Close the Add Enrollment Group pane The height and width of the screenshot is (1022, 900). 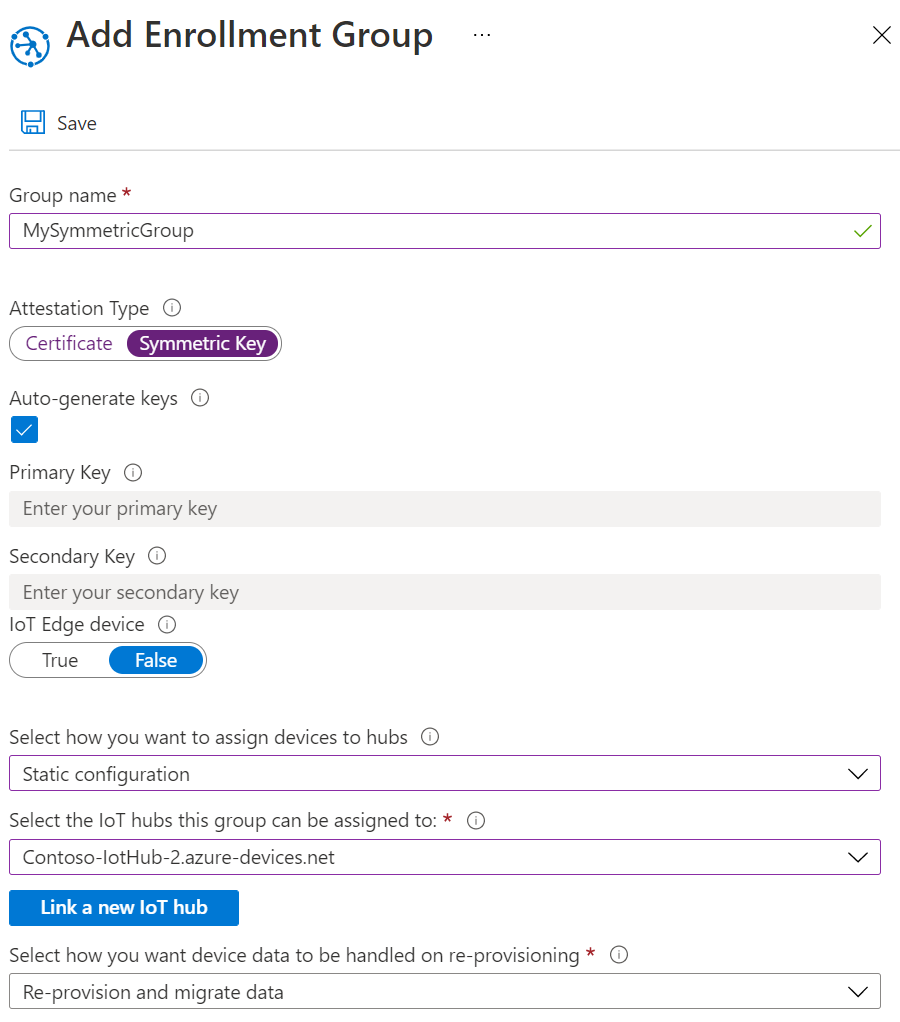[881, 36]
